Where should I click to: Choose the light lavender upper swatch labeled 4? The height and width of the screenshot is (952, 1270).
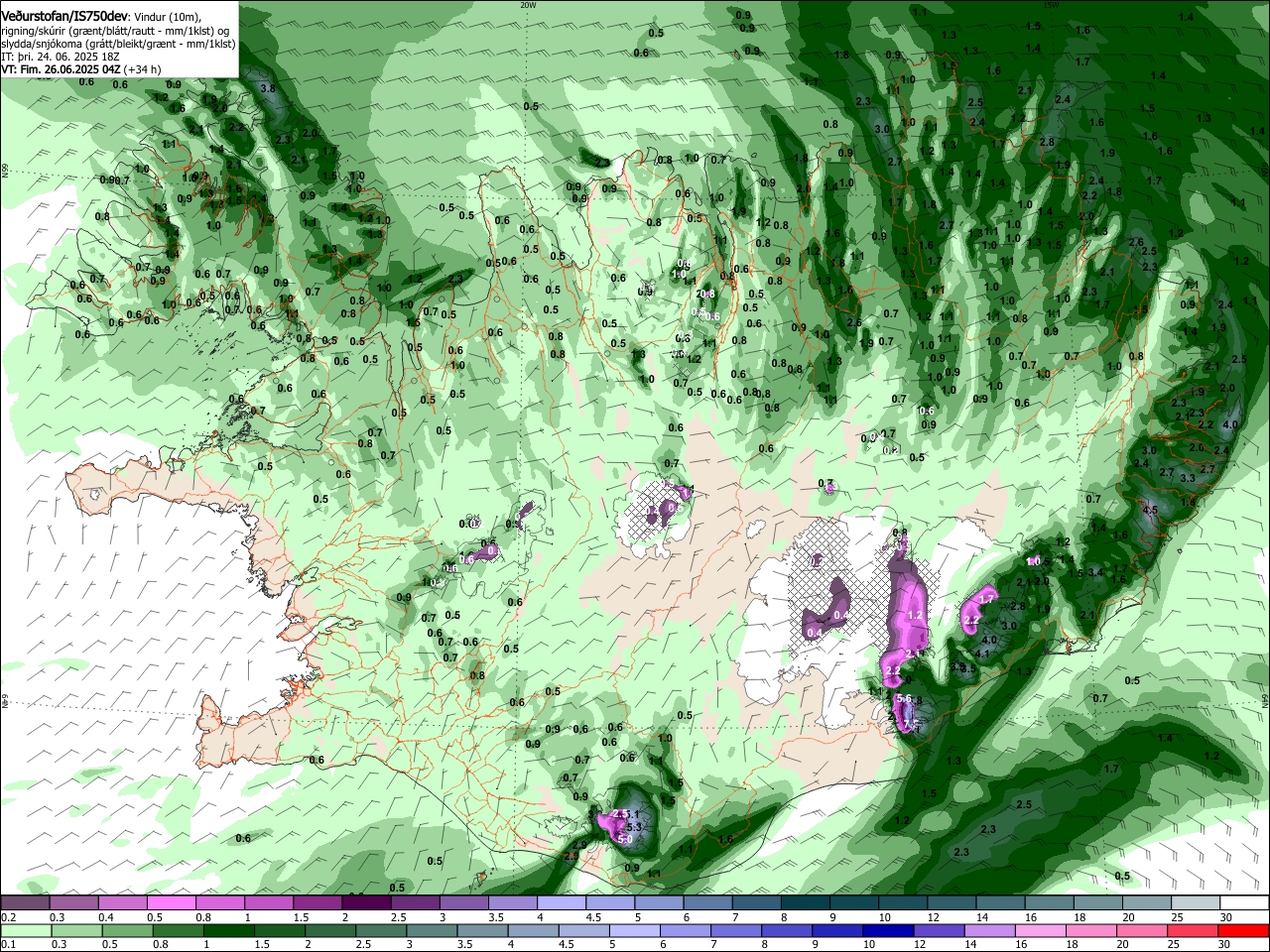pos(561,902)
